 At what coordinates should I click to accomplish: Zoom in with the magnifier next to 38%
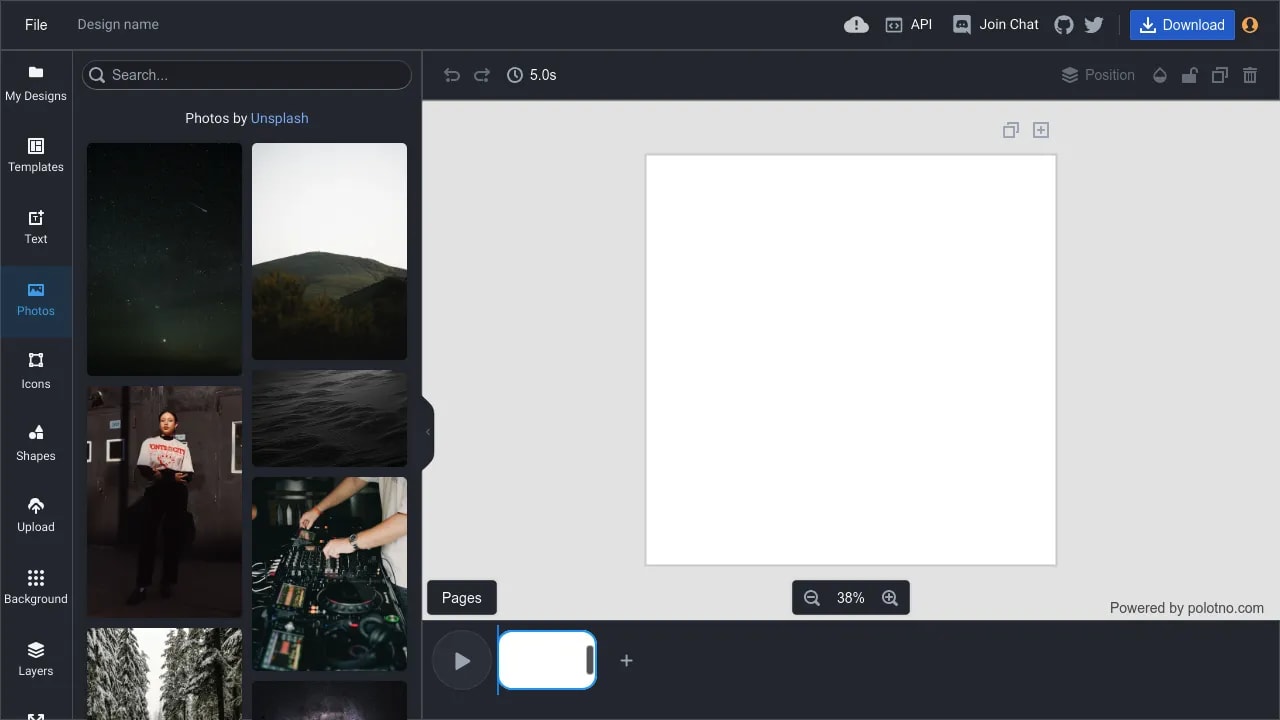click(x=890, y=597)
